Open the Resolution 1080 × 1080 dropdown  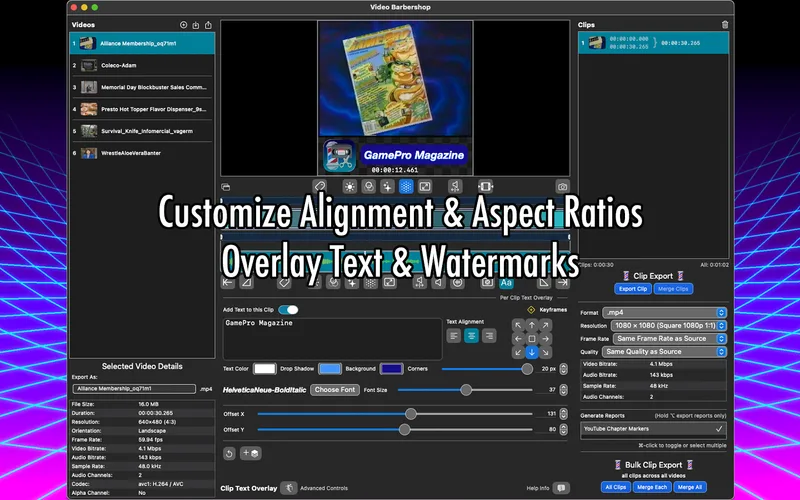[x=669, y=326]
